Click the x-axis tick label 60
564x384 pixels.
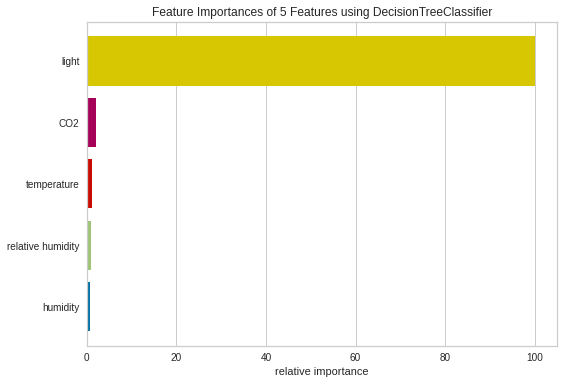point(355,357)
